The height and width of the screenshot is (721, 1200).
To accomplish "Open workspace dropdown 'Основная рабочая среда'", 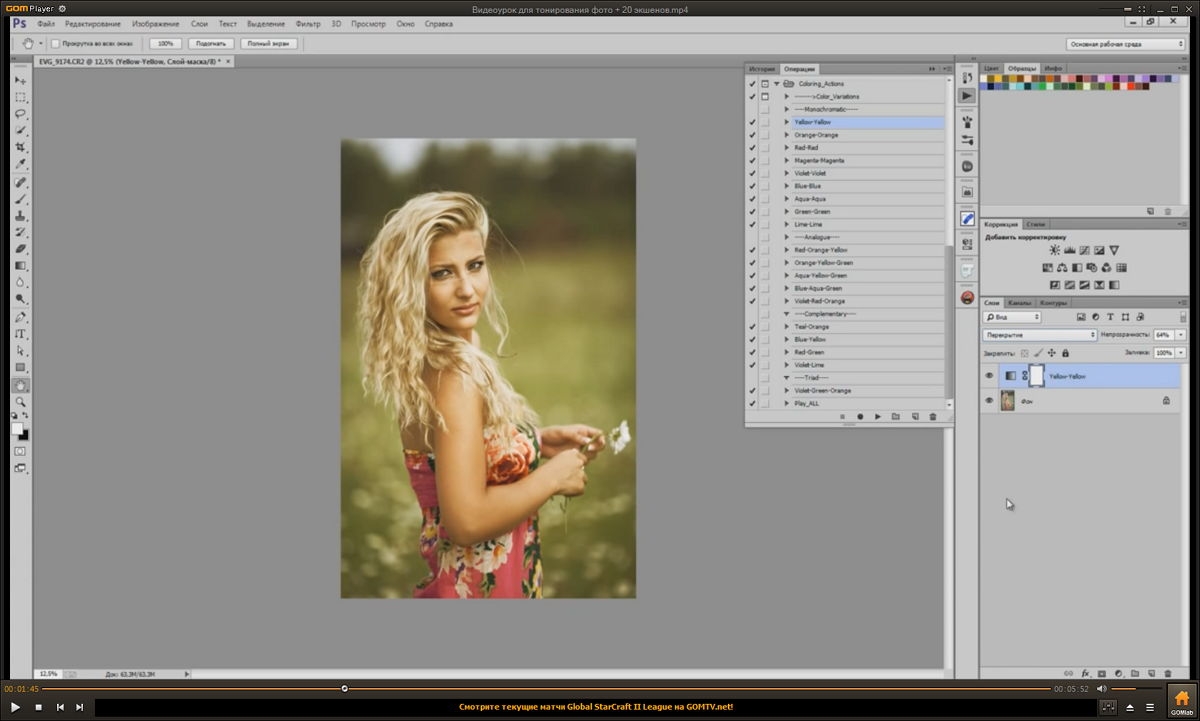I will 1126,44.
